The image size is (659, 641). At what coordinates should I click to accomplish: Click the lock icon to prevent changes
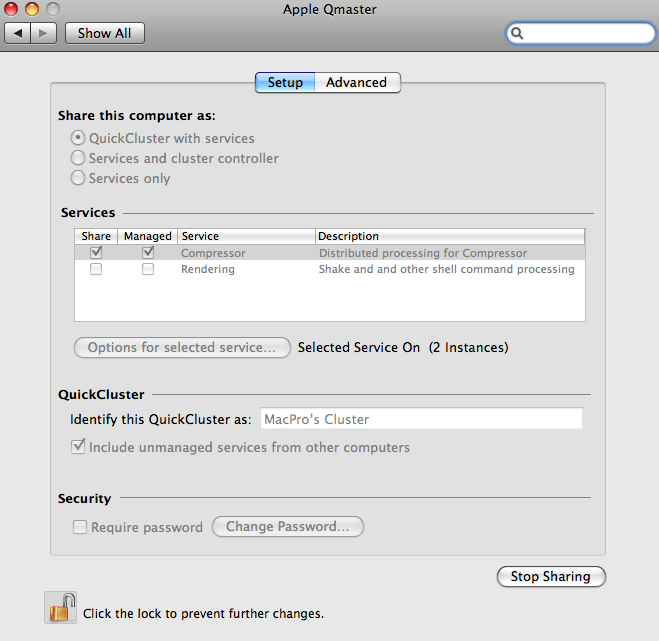click(x=61, y=607)
